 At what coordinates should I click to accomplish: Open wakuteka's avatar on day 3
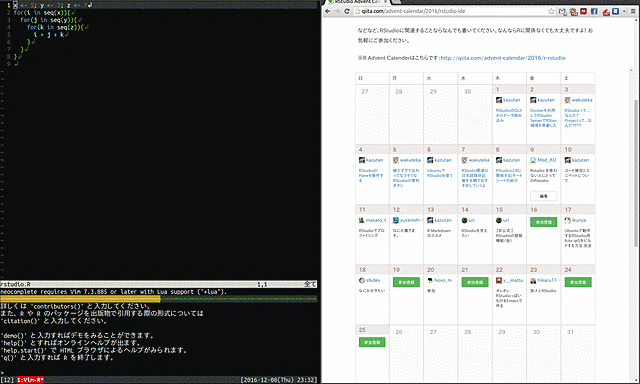click(x=567, y=100)
